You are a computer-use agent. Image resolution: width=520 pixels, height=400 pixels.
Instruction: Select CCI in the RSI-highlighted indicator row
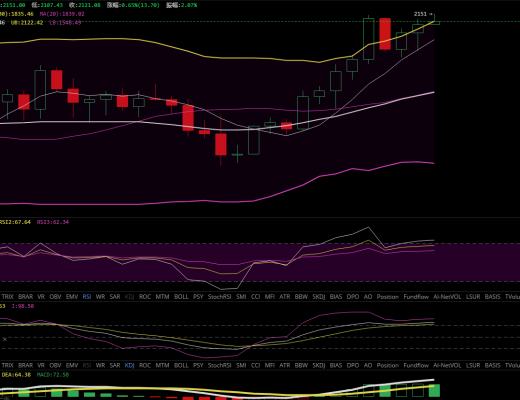click(255, 297)
